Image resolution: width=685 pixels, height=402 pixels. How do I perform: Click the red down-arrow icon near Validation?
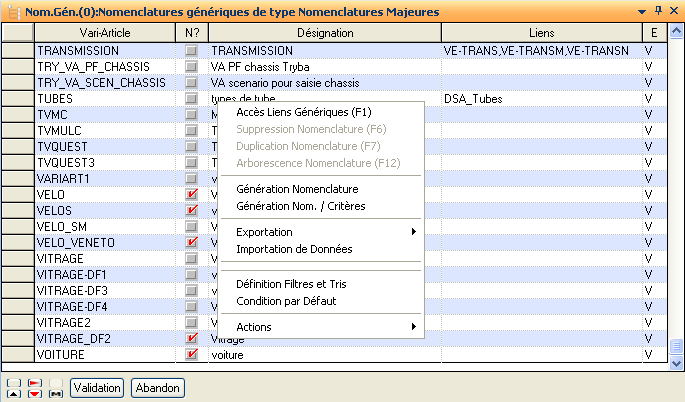[x=34, y=393]
